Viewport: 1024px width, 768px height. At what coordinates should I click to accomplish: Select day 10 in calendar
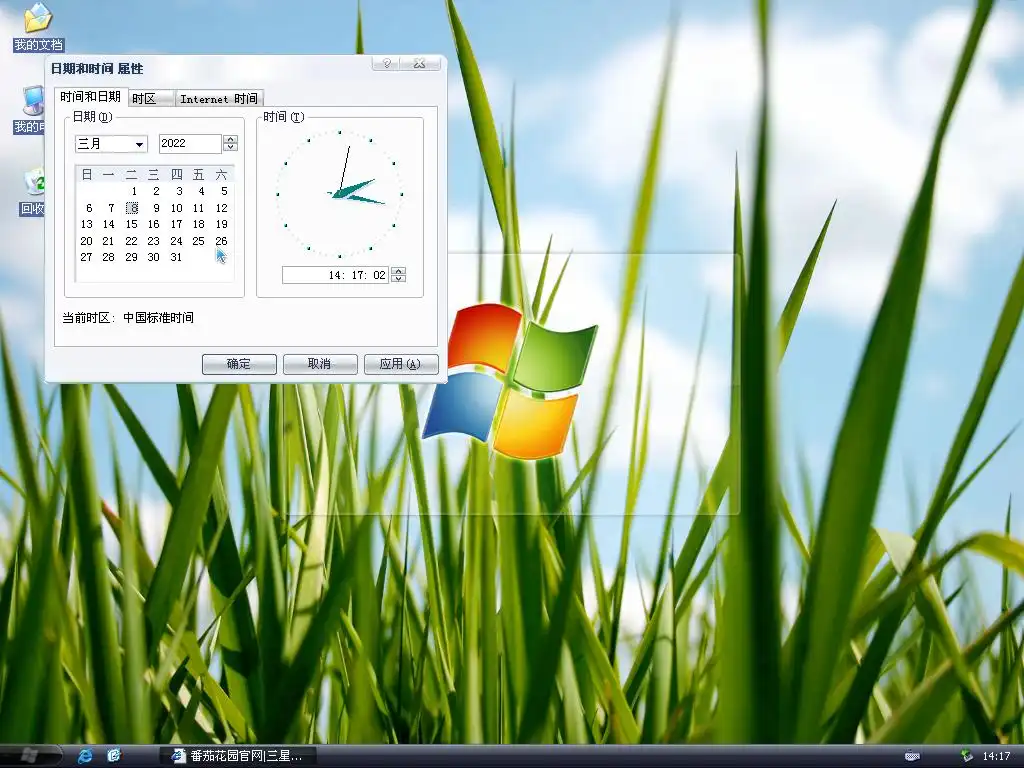(x=176, y=208)
